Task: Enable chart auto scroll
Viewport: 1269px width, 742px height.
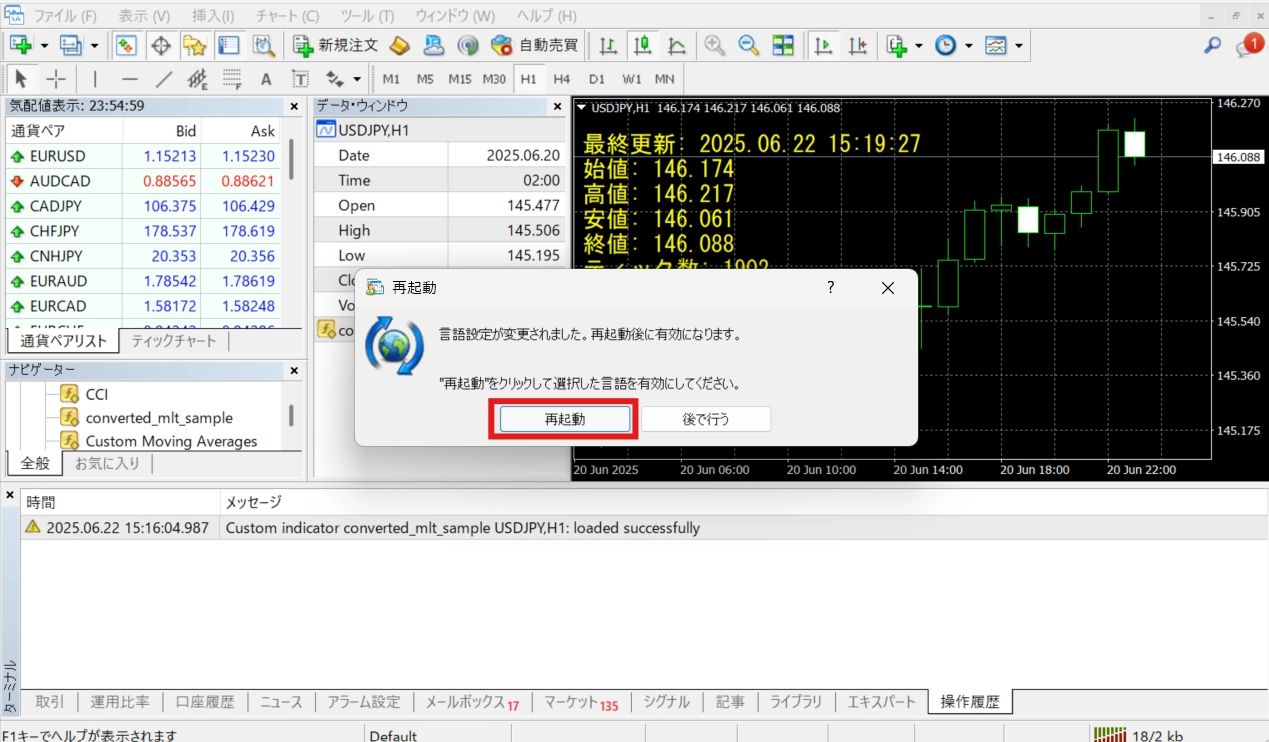Action: [824, 45]
